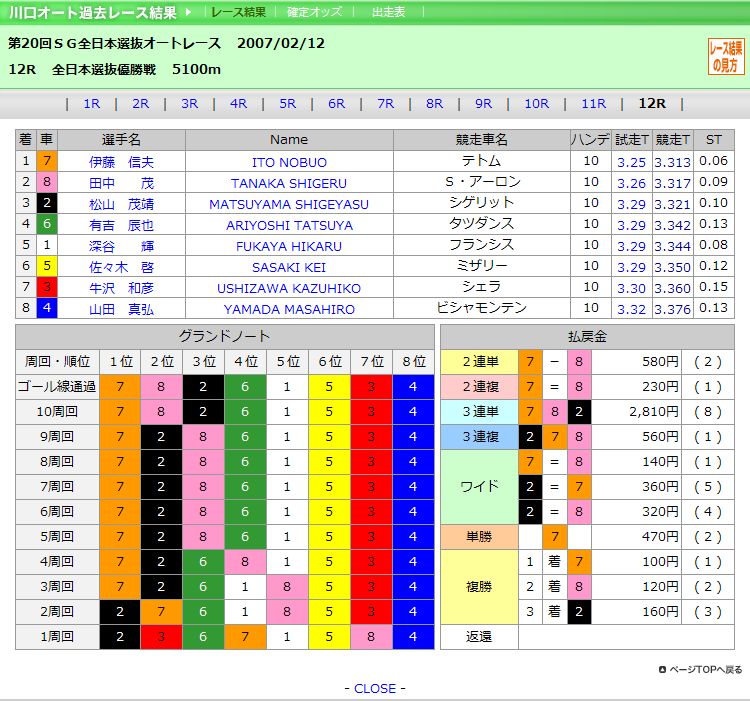Viewport: 750px width, 701px height.
Task: Open rider 佐々木 啓 profile link
Action: (121, 267)
